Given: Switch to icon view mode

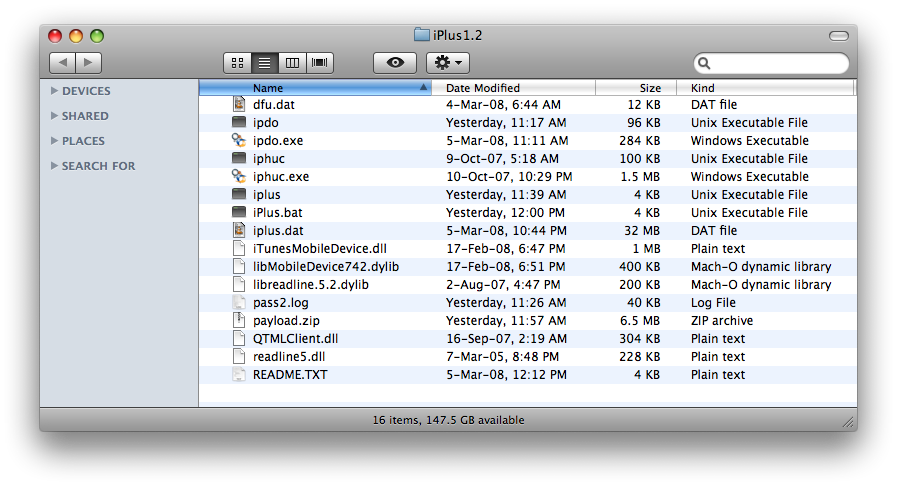Looking at the screenshot, I should coord(237,63).
